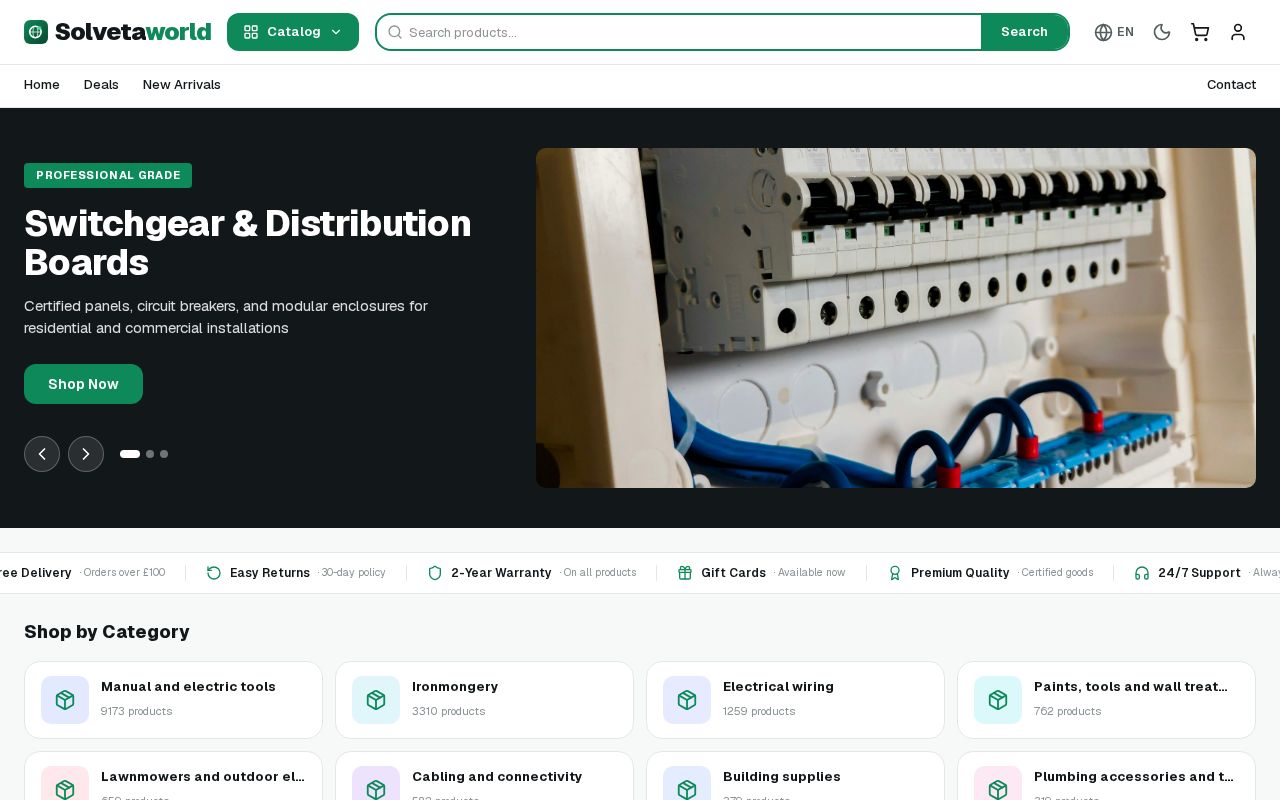Click the Electrical wiring category icon
Image resolution: width=1280 pixels, height=800 pixels.
point(687,700)
